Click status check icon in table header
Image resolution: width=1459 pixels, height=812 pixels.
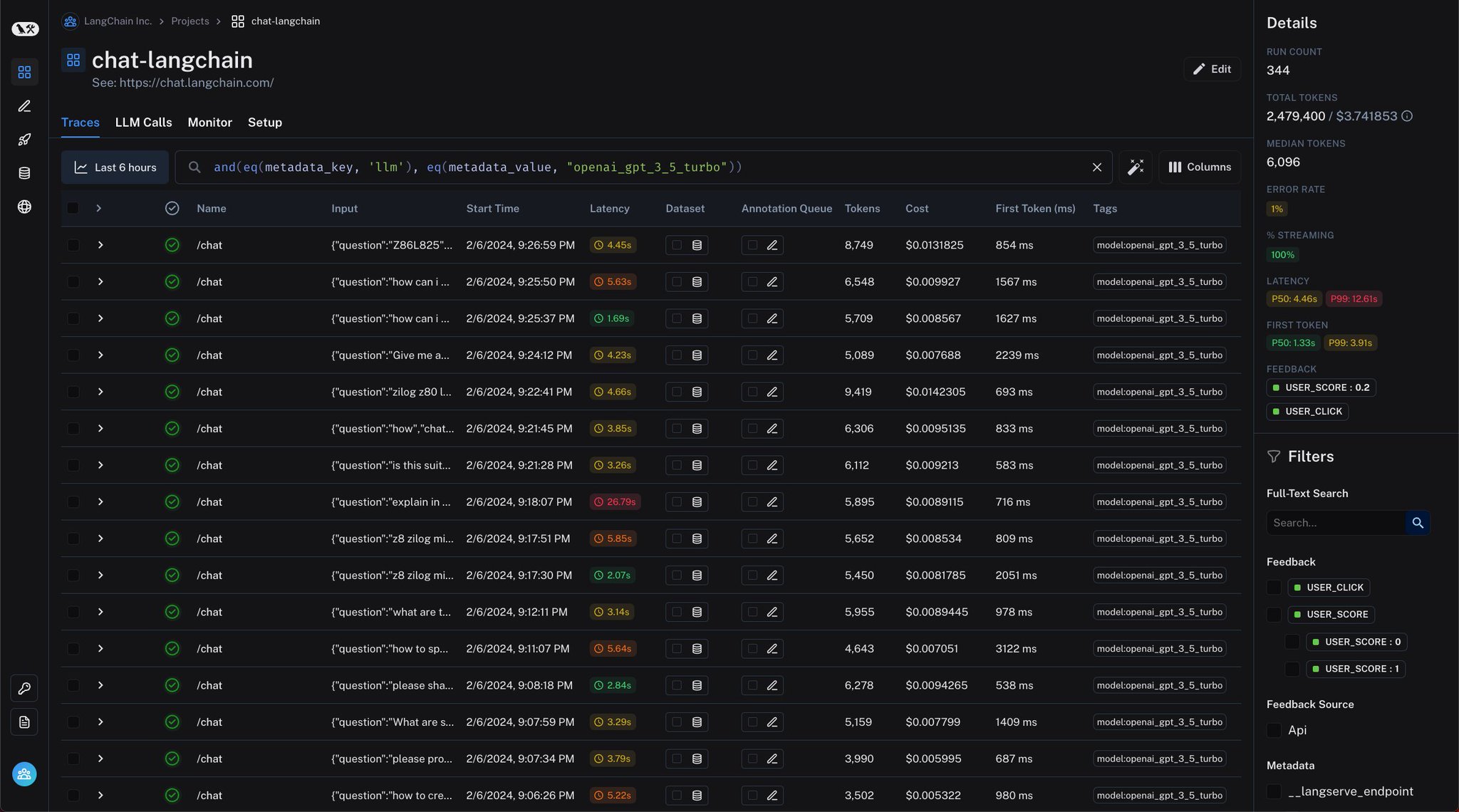coord(172,208)
